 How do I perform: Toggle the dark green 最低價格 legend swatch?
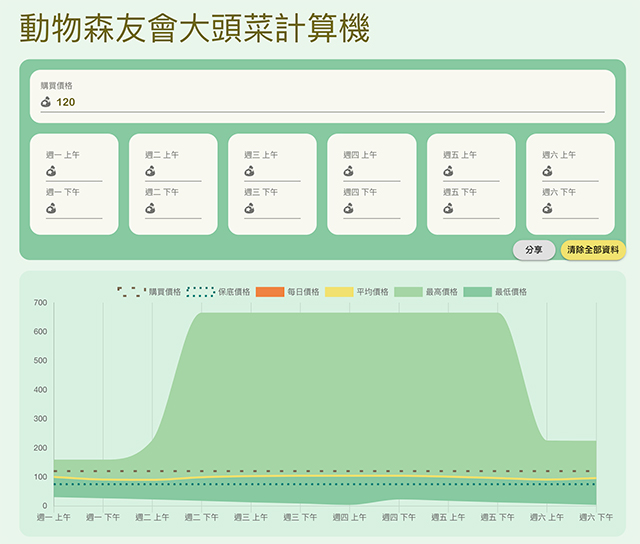[x=478, y=292]
